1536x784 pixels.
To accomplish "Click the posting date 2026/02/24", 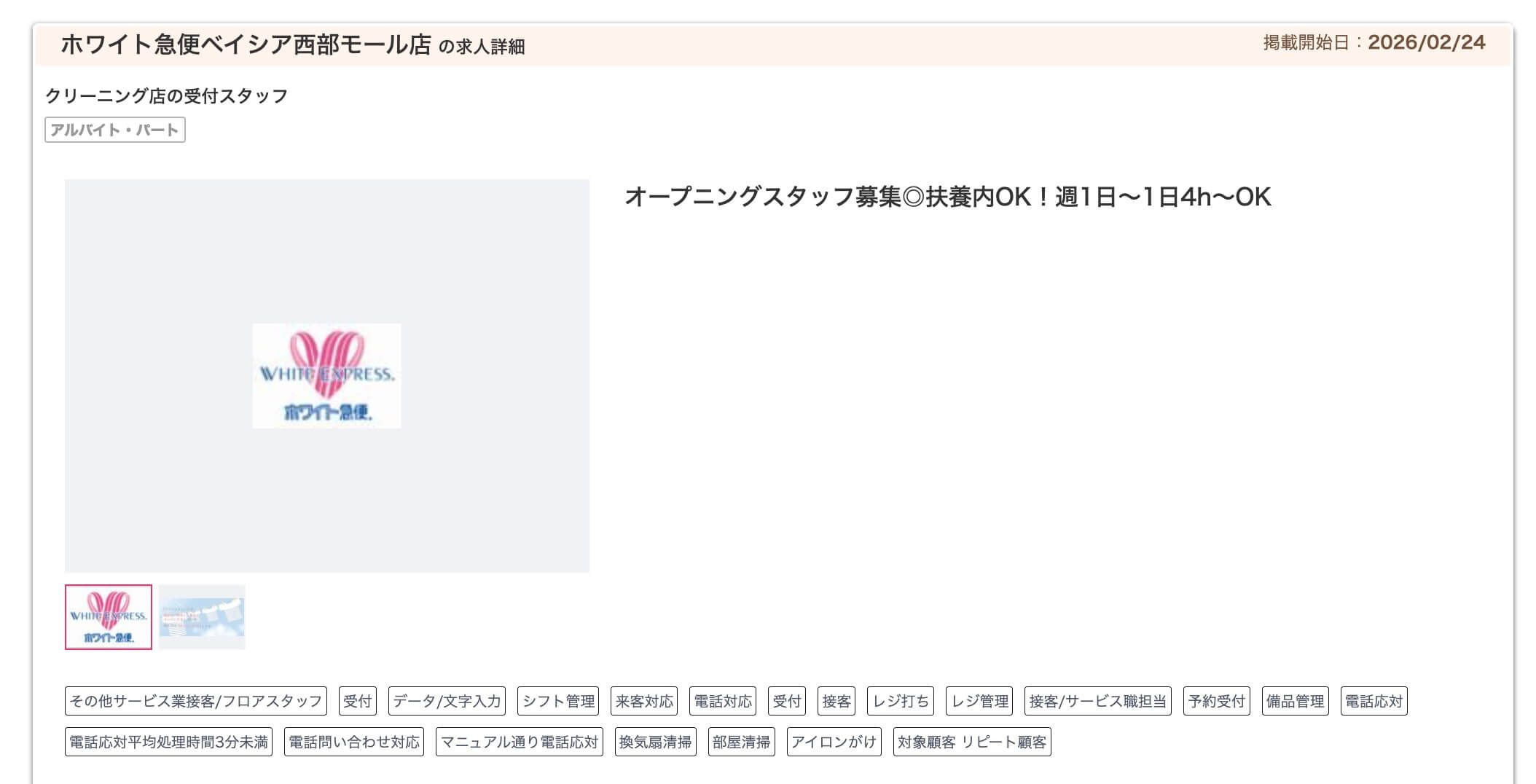I will pyautogui.click(x=1427, y=42).
